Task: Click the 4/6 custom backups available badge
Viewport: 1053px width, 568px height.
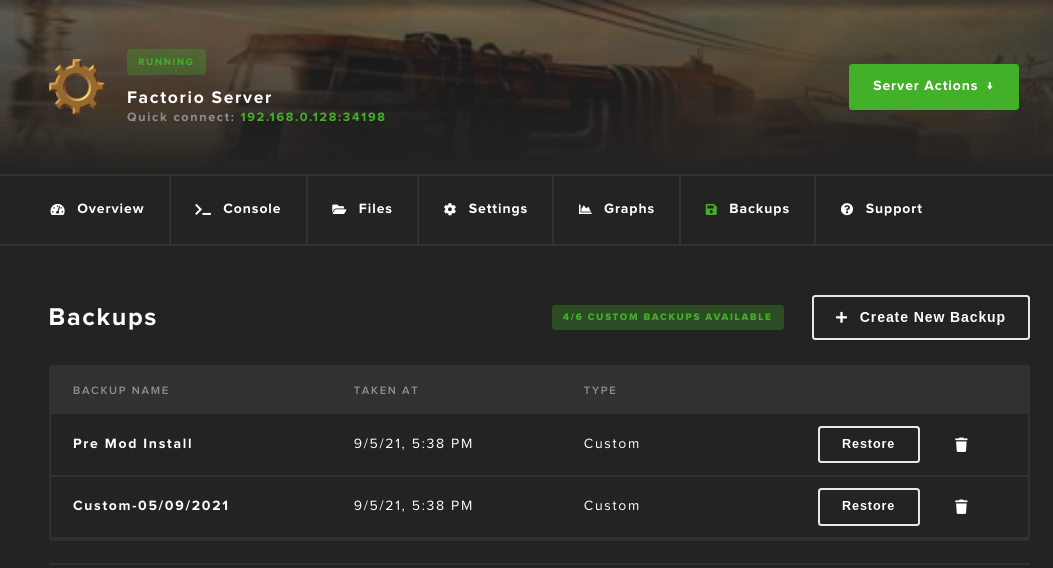Action: click(668, 317)
